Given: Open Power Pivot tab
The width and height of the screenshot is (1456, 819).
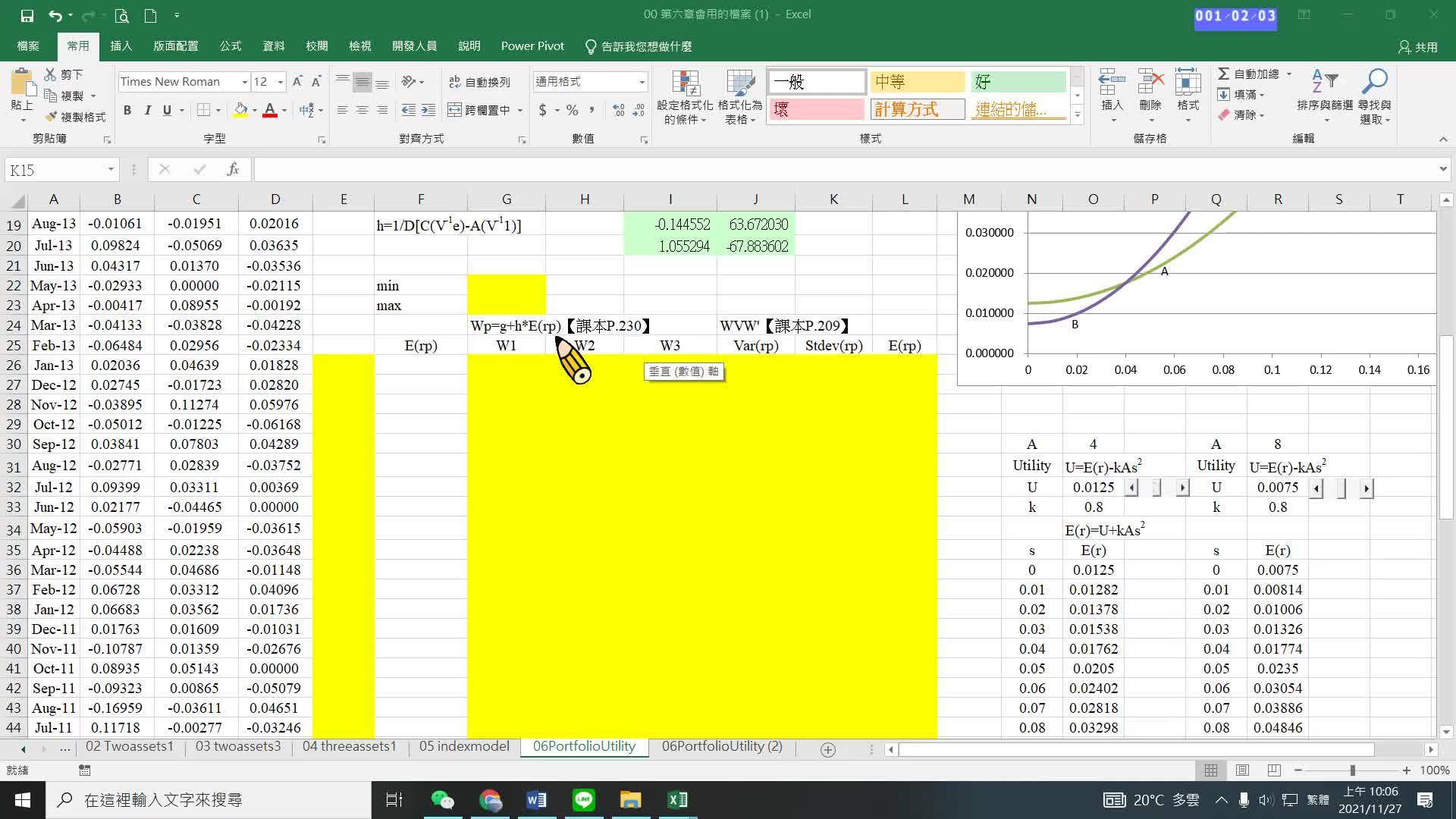Looking at the screenshot, I should click(532, 46).
